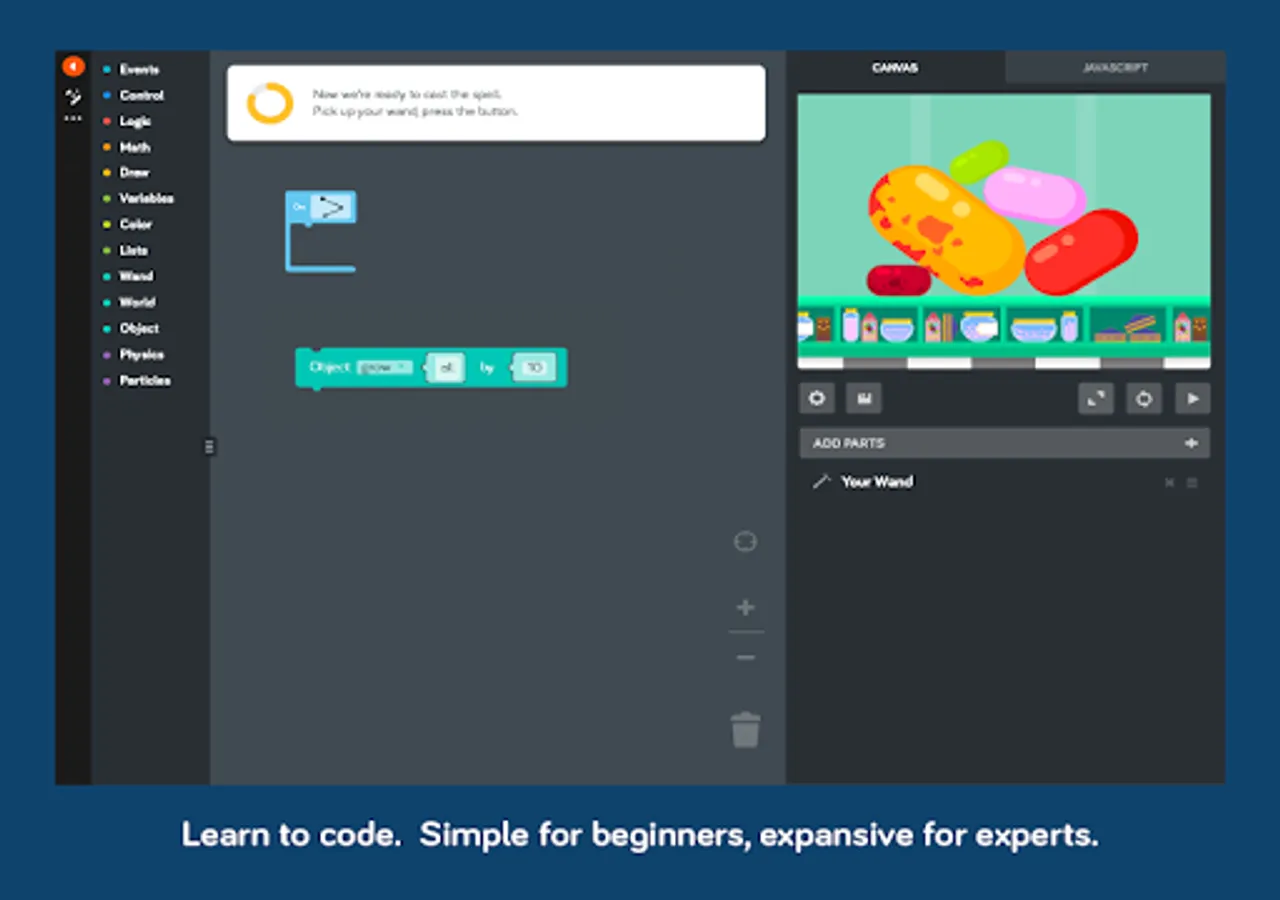Viewport: 1280px width, 900px height.
Task: Open the Draw block category
Action: 134,173
